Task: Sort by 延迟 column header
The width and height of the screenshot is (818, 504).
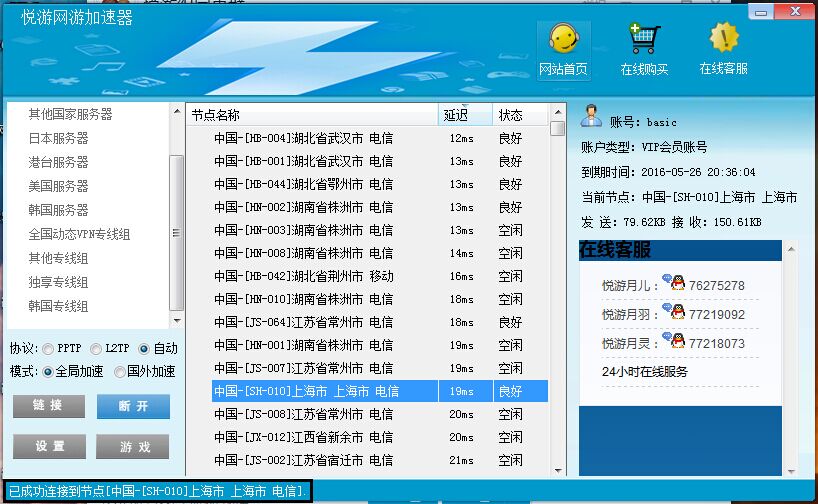Action: coord(465,115)
